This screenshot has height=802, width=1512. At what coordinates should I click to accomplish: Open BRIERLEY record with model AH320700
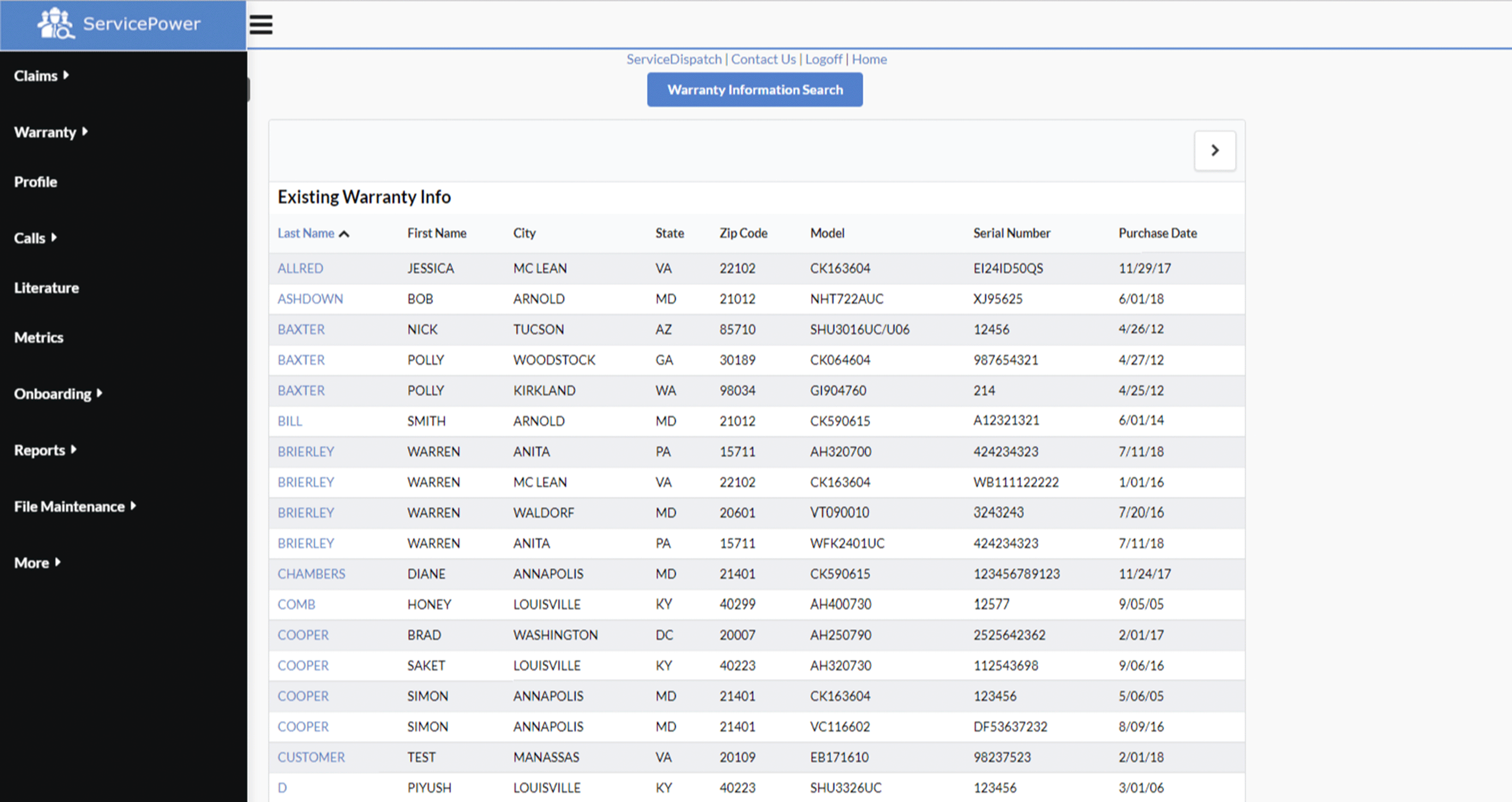coord(305,452)
